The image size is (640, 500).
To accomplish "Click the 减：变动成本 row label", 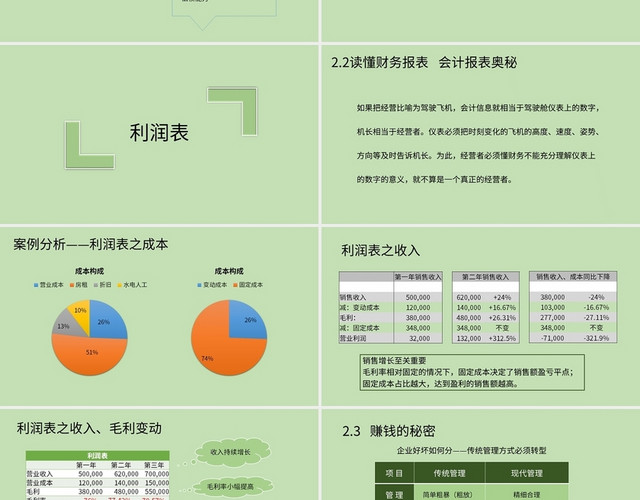I will pyautogui.click(x=360, y=308).
